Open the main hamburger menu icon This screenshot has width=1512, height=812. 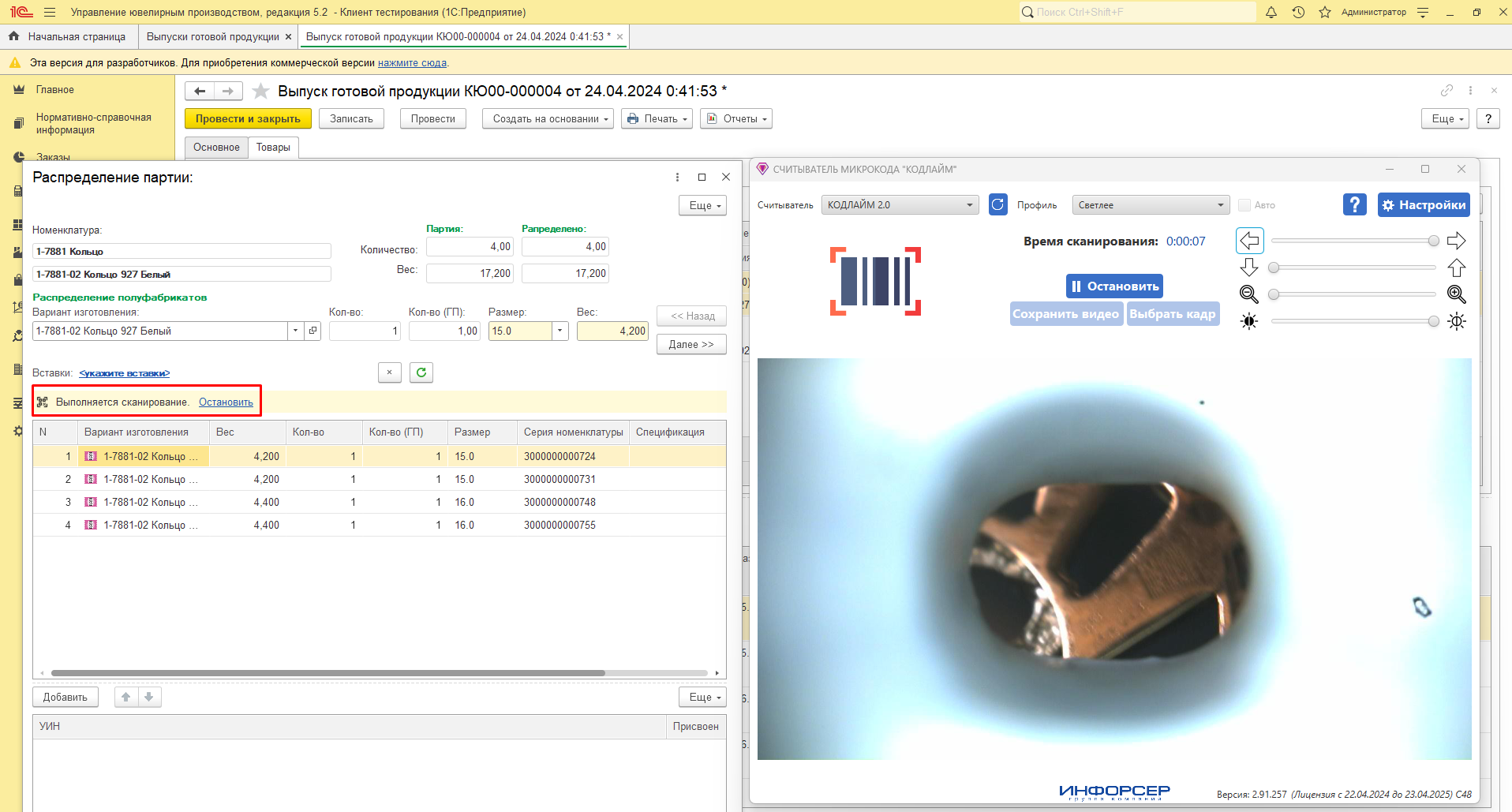click(x=50, y=12)
